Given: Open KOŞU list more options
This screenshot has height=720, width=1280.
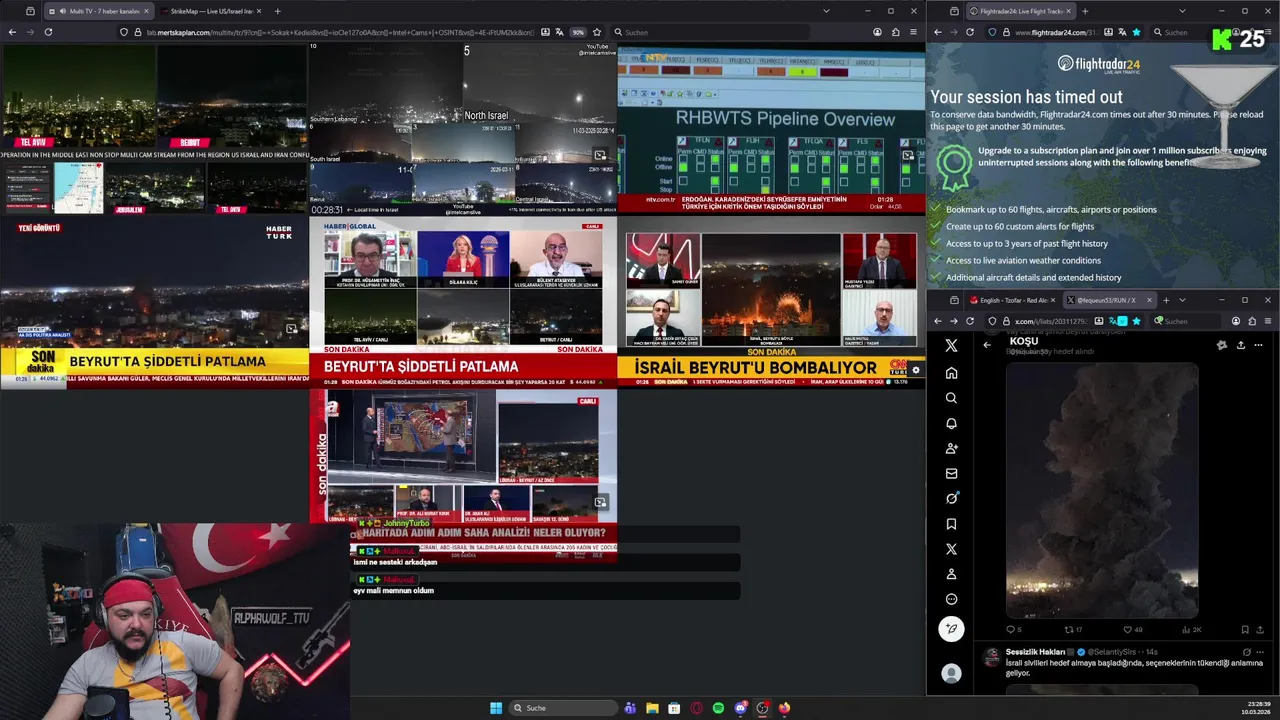Looking at the screenshot, I should pos(1258,345).
